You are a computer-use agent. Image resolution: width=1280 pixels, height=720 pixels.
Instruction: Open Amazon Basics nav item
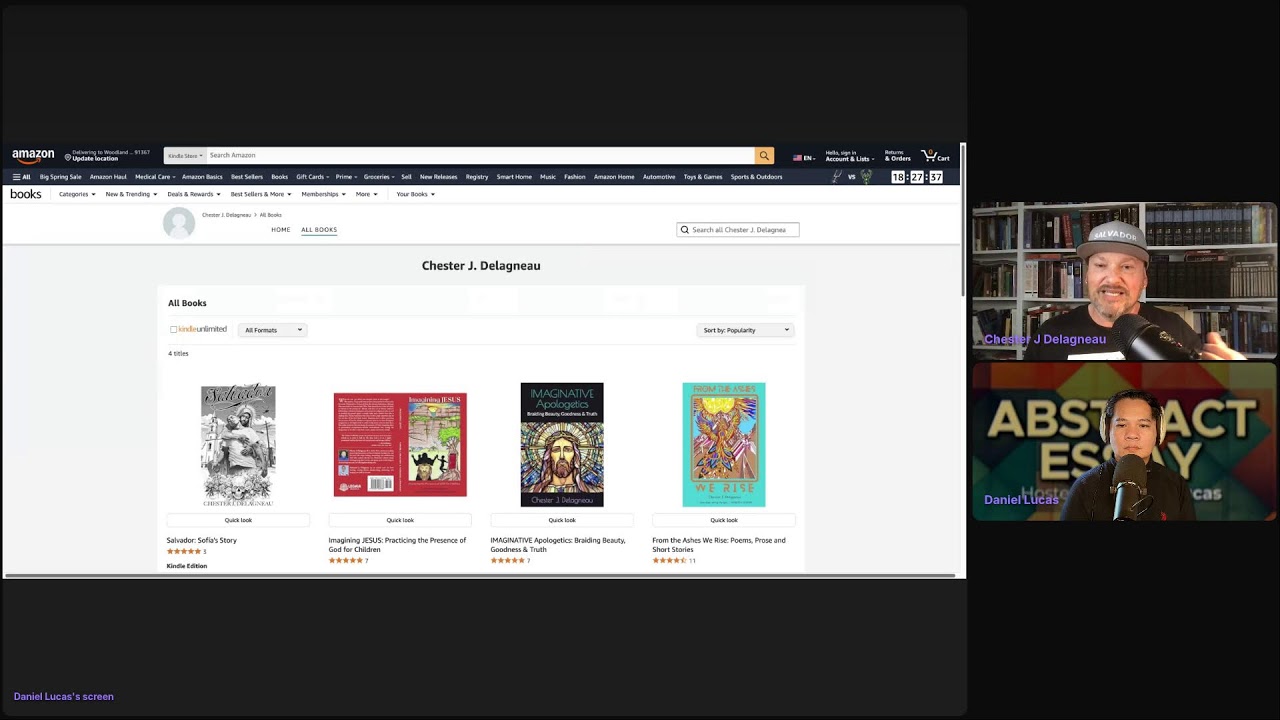point(202,177)
